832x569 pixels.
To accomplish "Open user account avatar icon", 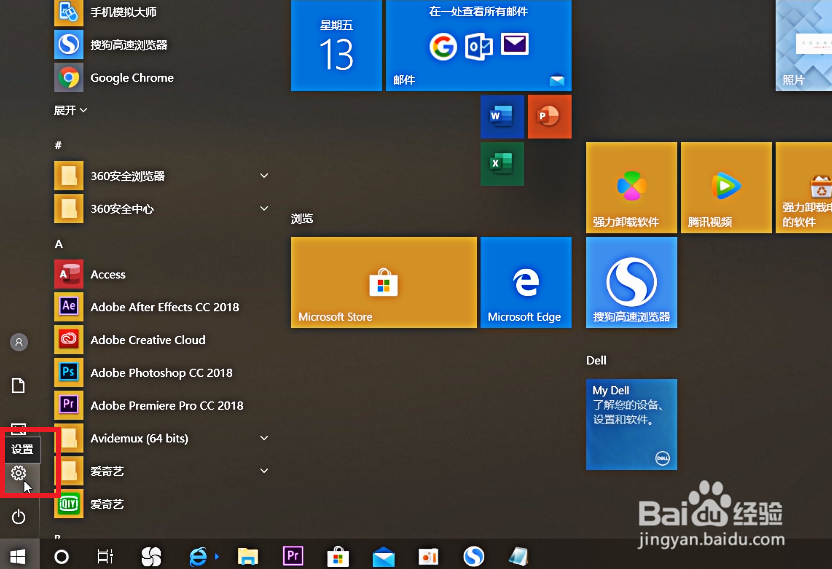I will point(19,342).
